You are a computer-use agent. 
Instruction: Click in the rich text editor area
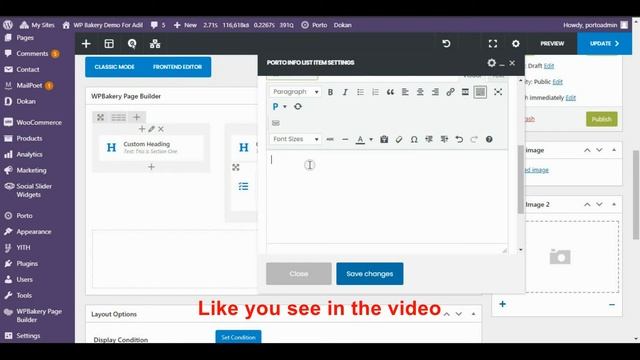point(387,197)
